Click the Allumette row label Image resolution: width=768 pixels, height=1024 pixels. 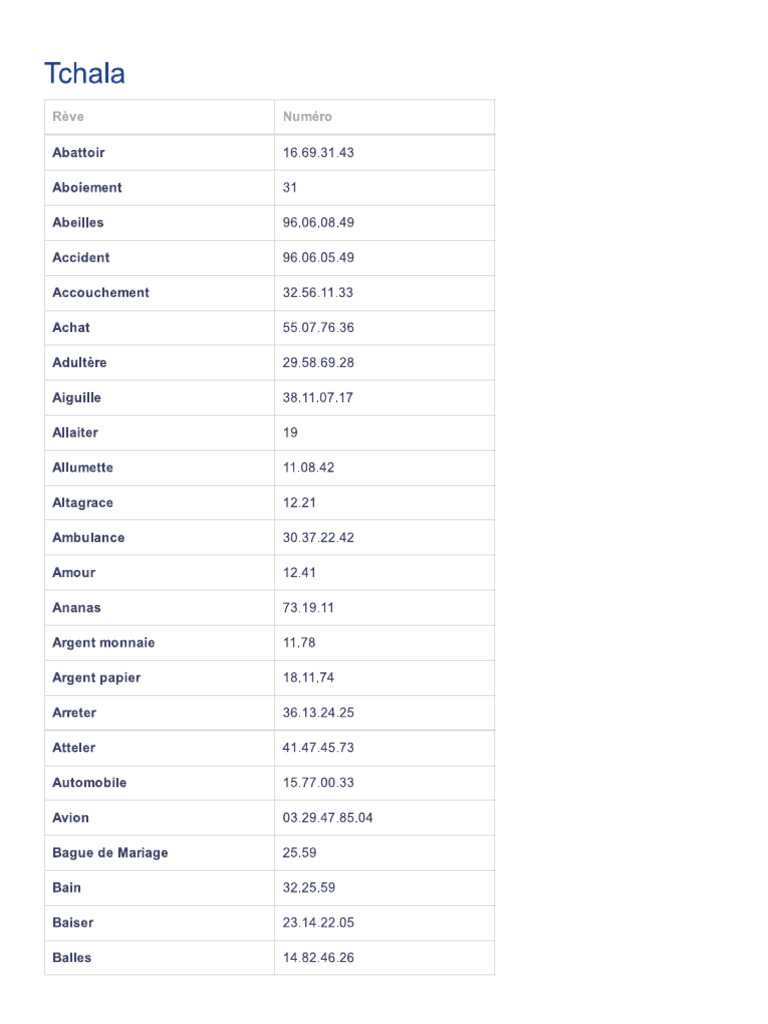pyautogui.click(x=83, y=468)
